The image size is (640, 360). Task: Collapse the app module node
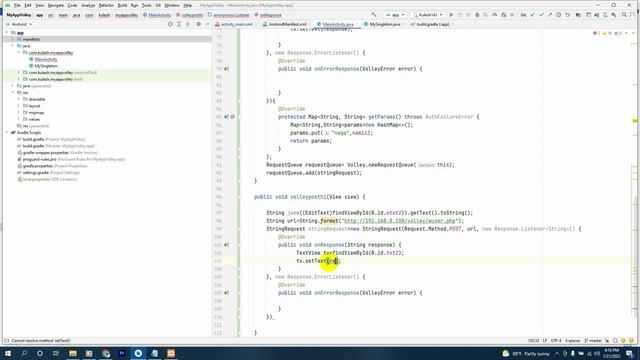click(7, 33)
